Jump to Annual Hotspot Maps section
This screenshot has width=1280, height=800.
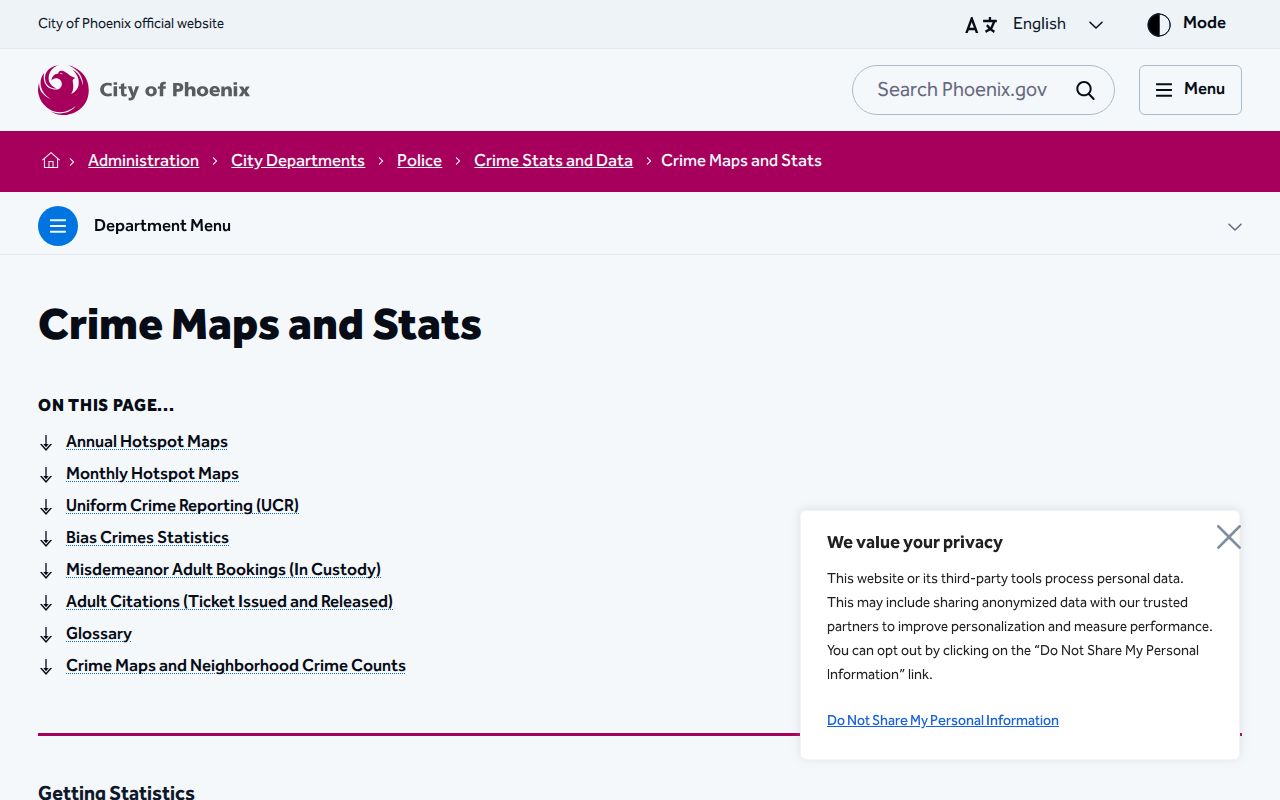click(x=147, y=442)
